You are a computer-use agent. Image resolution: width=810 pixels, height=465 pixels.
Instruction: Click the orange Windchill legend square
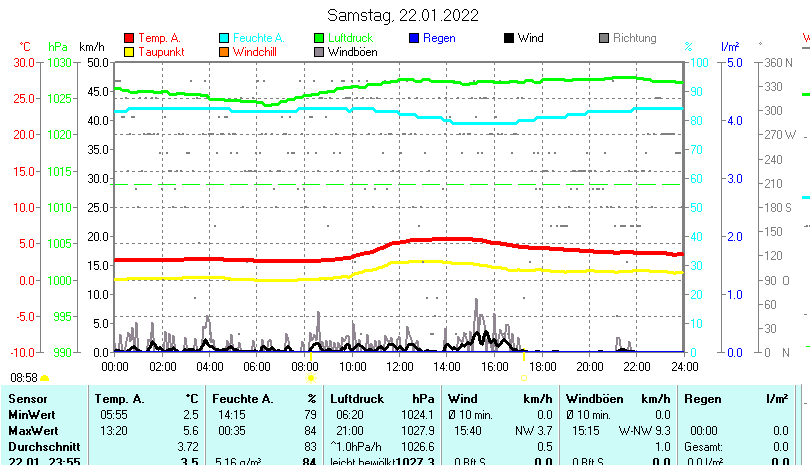pyautogui.click(x=224, y=51)
